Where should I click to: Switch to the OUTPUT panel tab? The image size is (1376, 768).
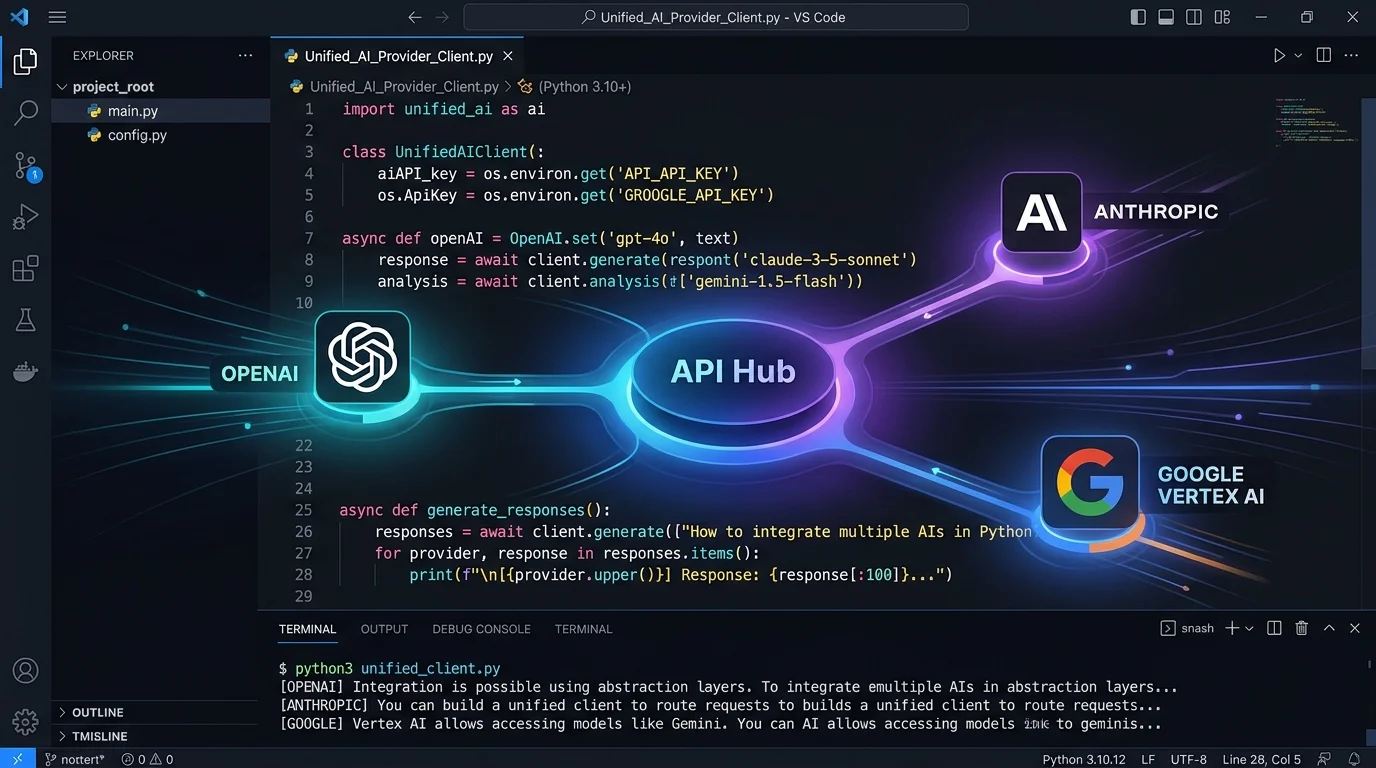pyautogui.click(x=384, y=629)
